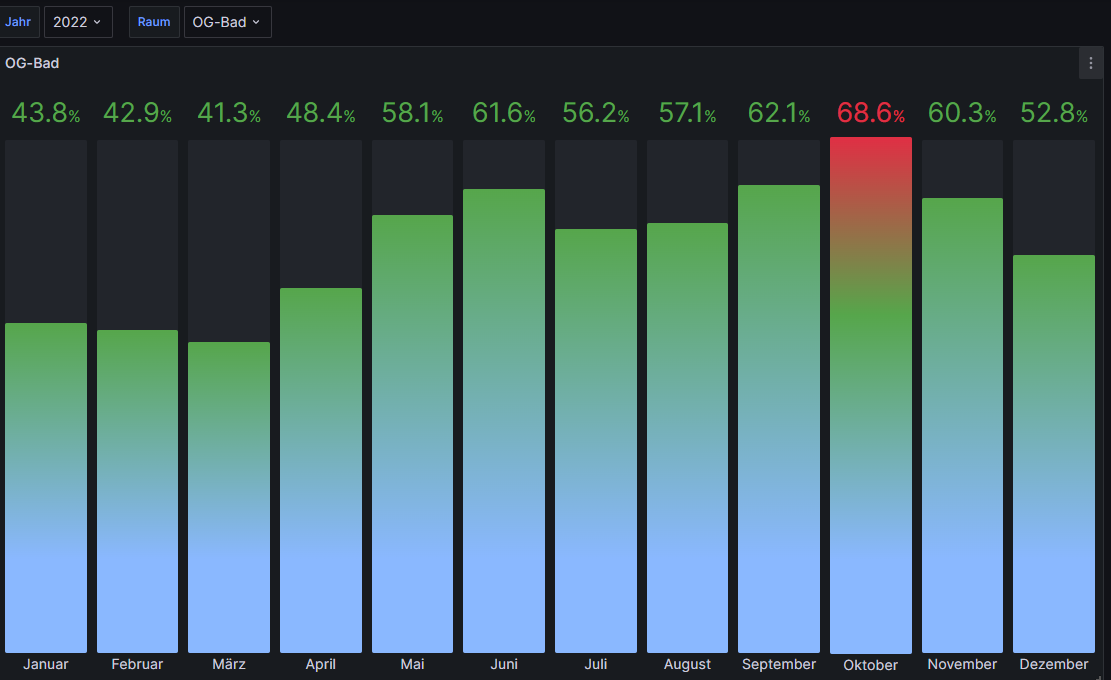Viewport: 1111px width, 680px height.
Task: Click the Februar label text
Action: (137, 664)
